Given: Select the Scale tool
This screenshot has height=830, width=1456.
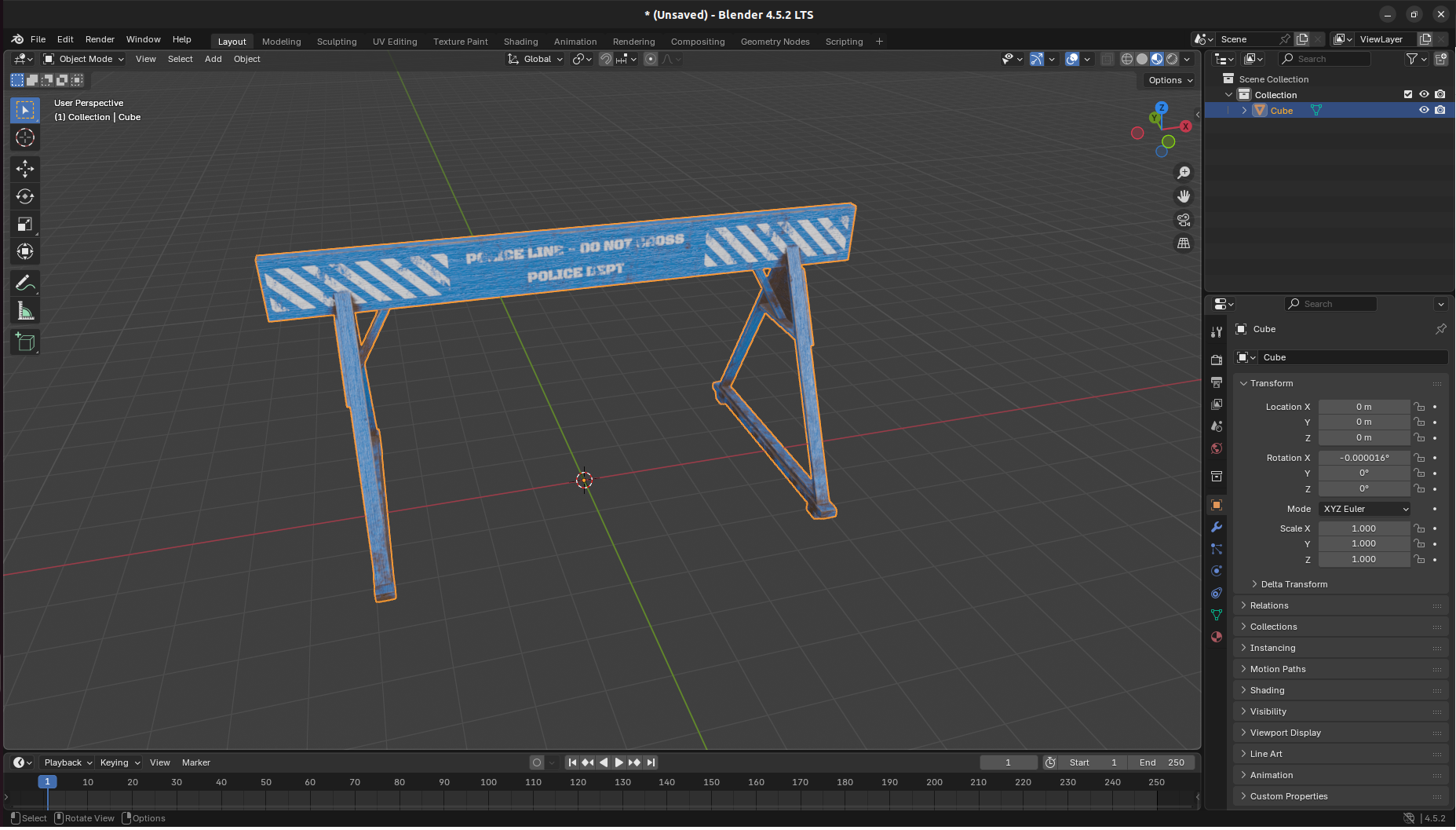Looking at the screenshot, I should pos(25,224).
